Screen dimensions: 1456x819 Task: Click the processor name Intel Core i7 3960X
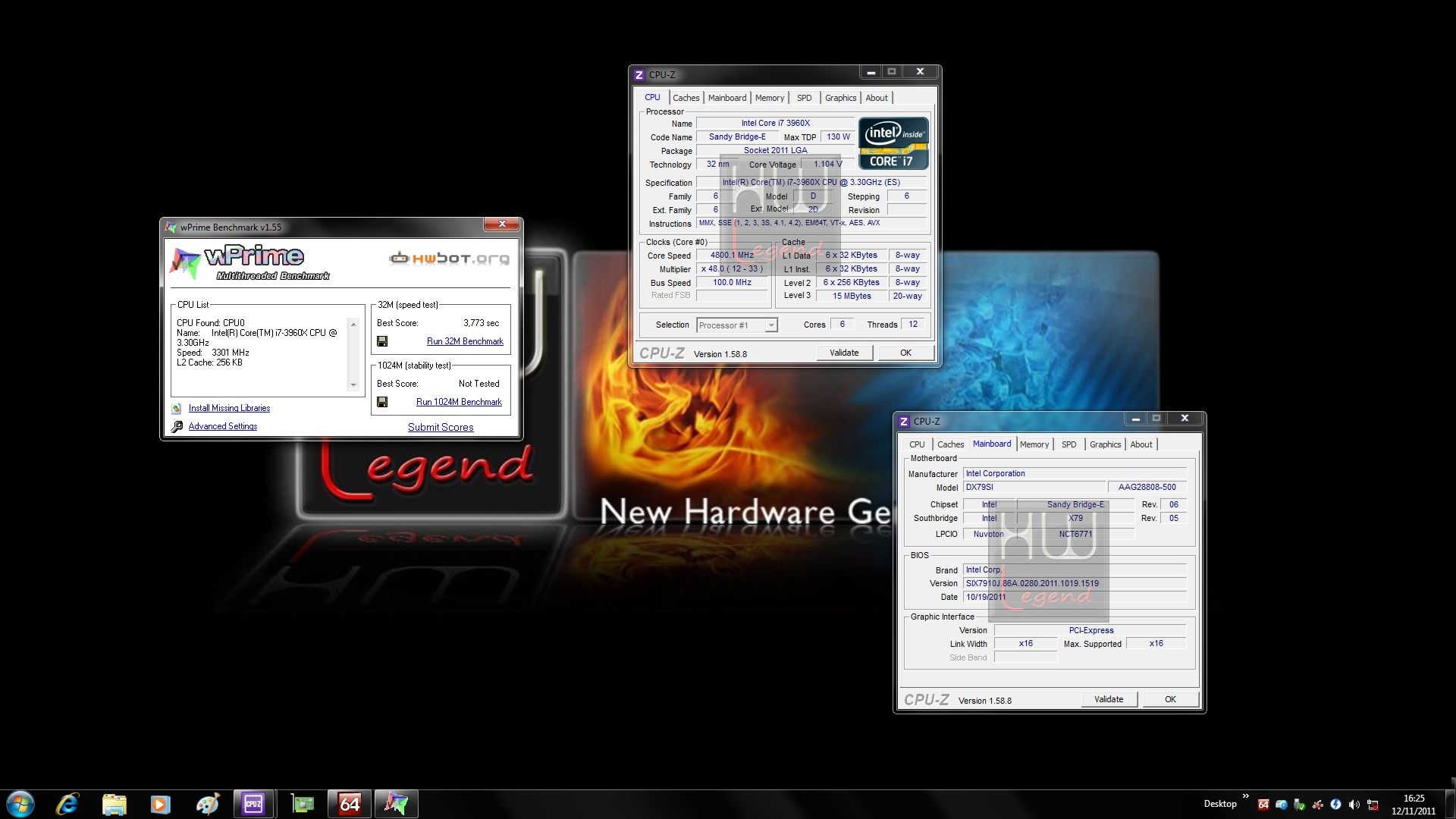point(775,123)
